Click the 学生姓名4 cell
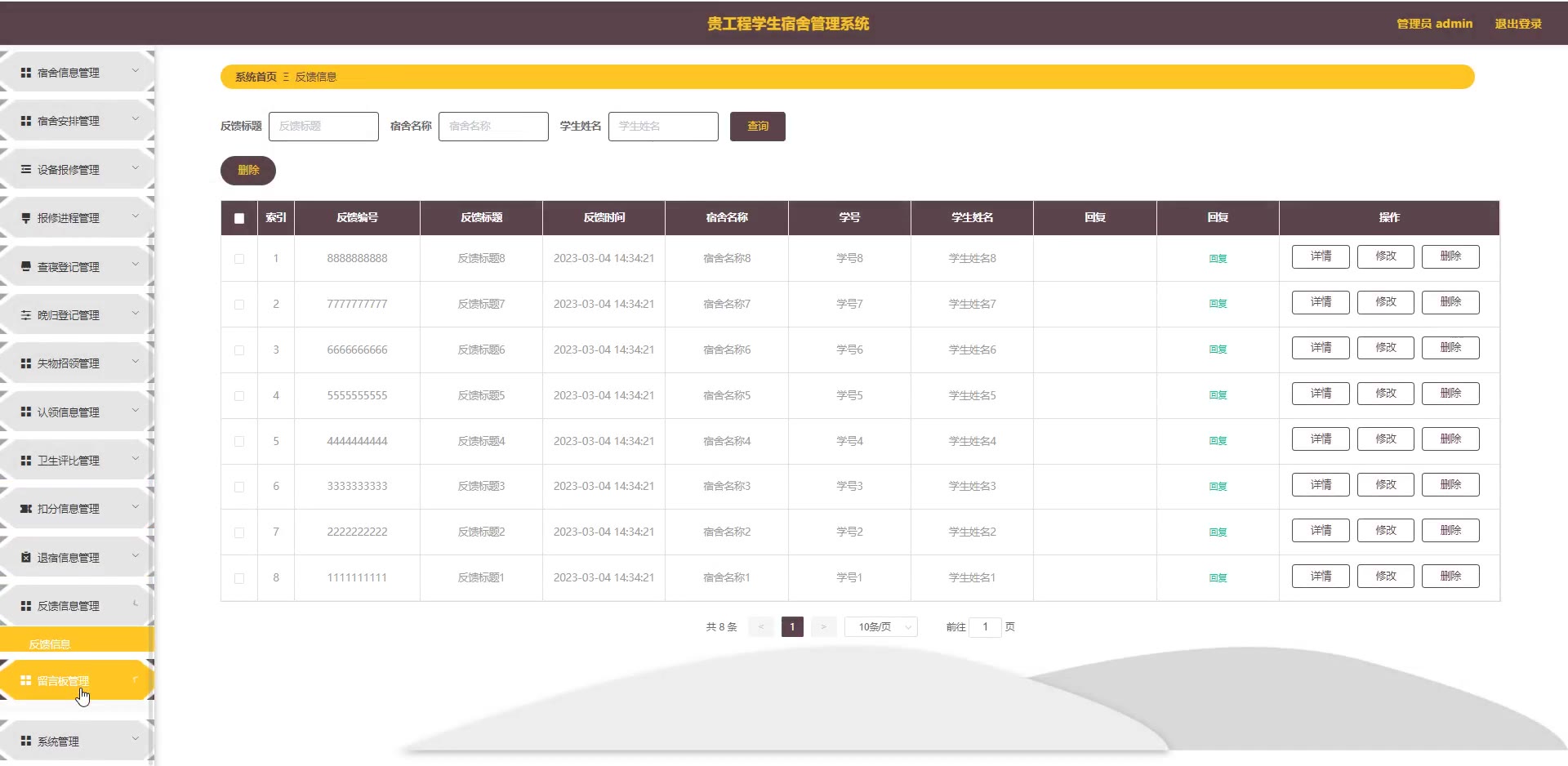 coord(972,442)
